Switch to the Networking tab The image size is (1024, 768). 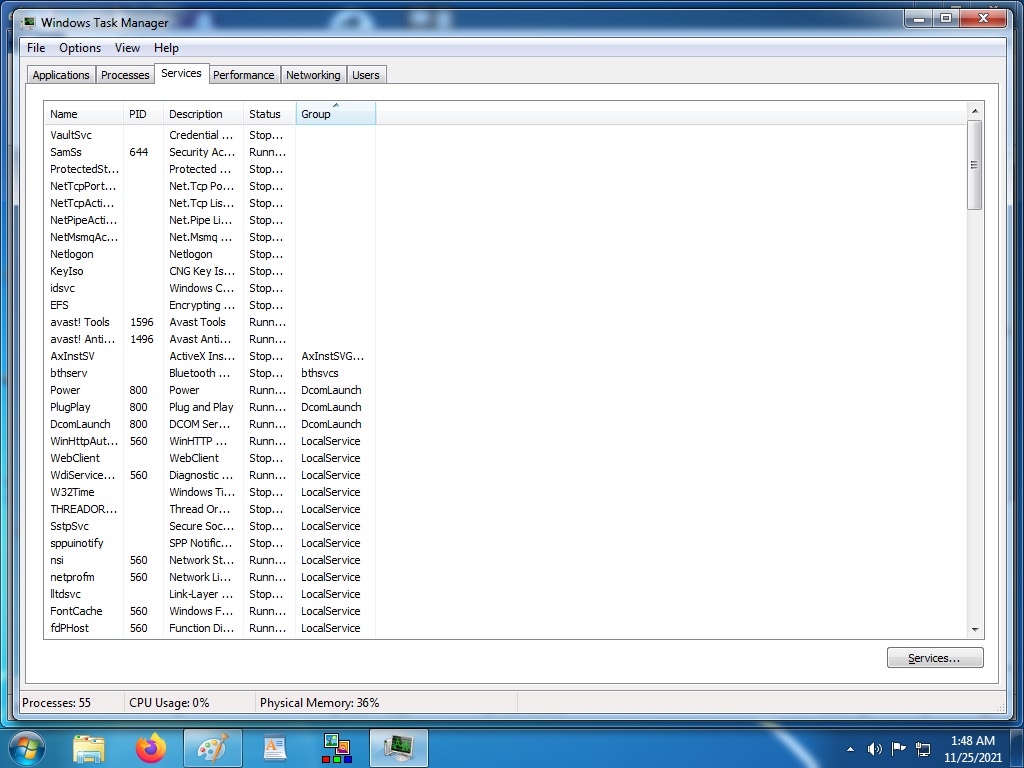(x=313, y=75)
